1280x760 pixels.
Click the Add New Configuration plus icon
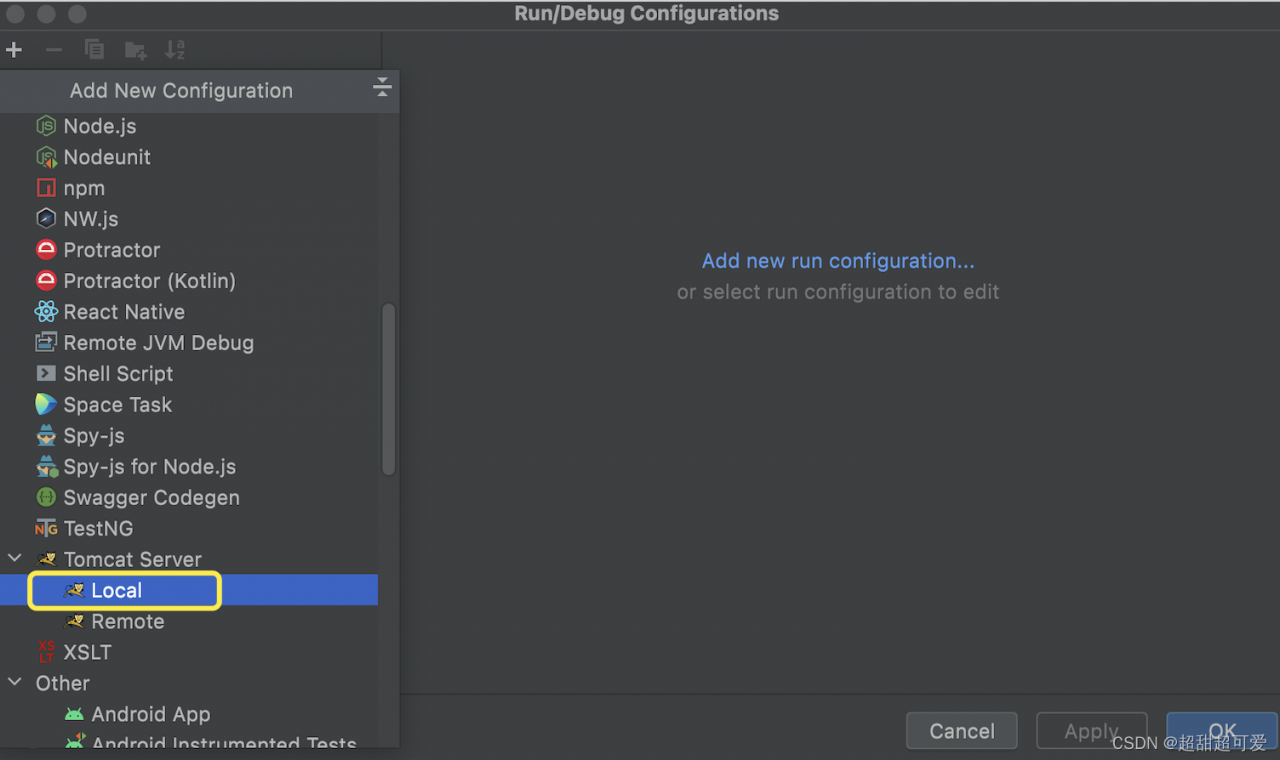[14, 50]
